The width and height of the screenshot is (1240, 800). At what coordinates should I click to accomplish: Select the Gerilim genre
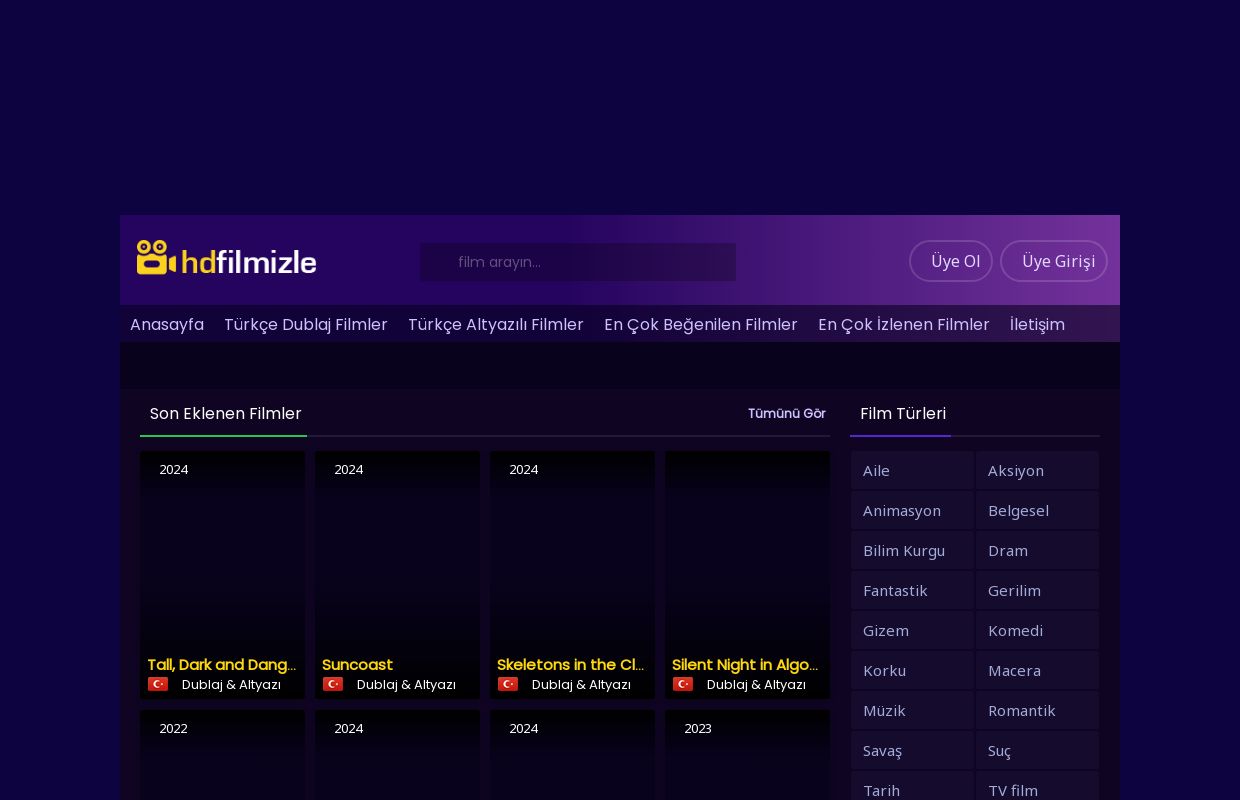[1037, 590]
